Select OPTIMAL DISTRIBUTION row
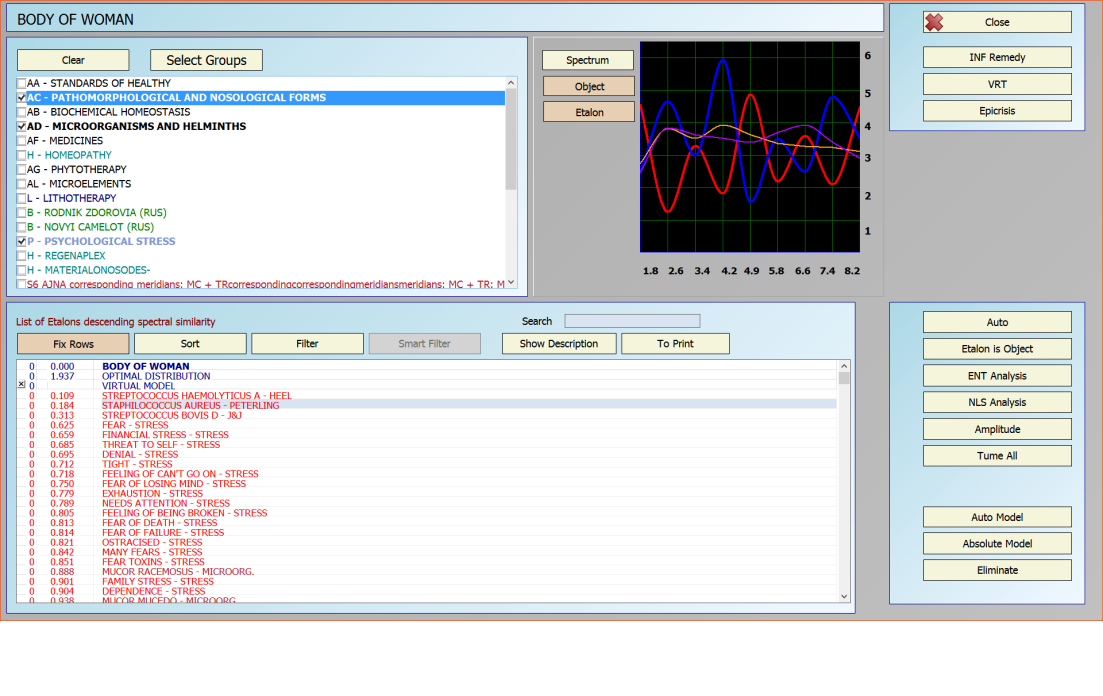Image resolution: width=1103 pixels, height=696 pixels. coord(426,376)
